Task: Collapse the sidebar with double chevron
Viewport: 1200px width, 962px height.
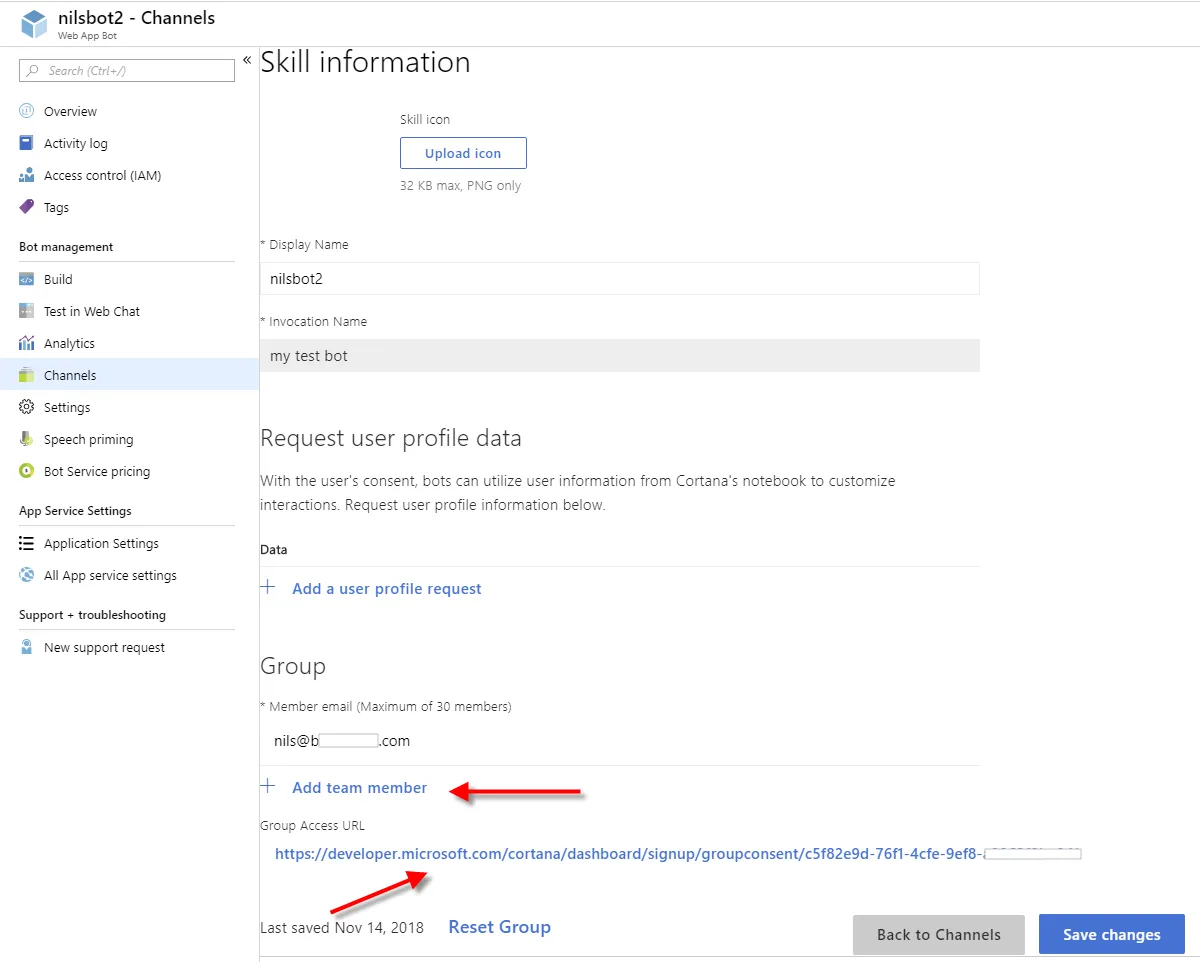Action: (x=247, y=61)
